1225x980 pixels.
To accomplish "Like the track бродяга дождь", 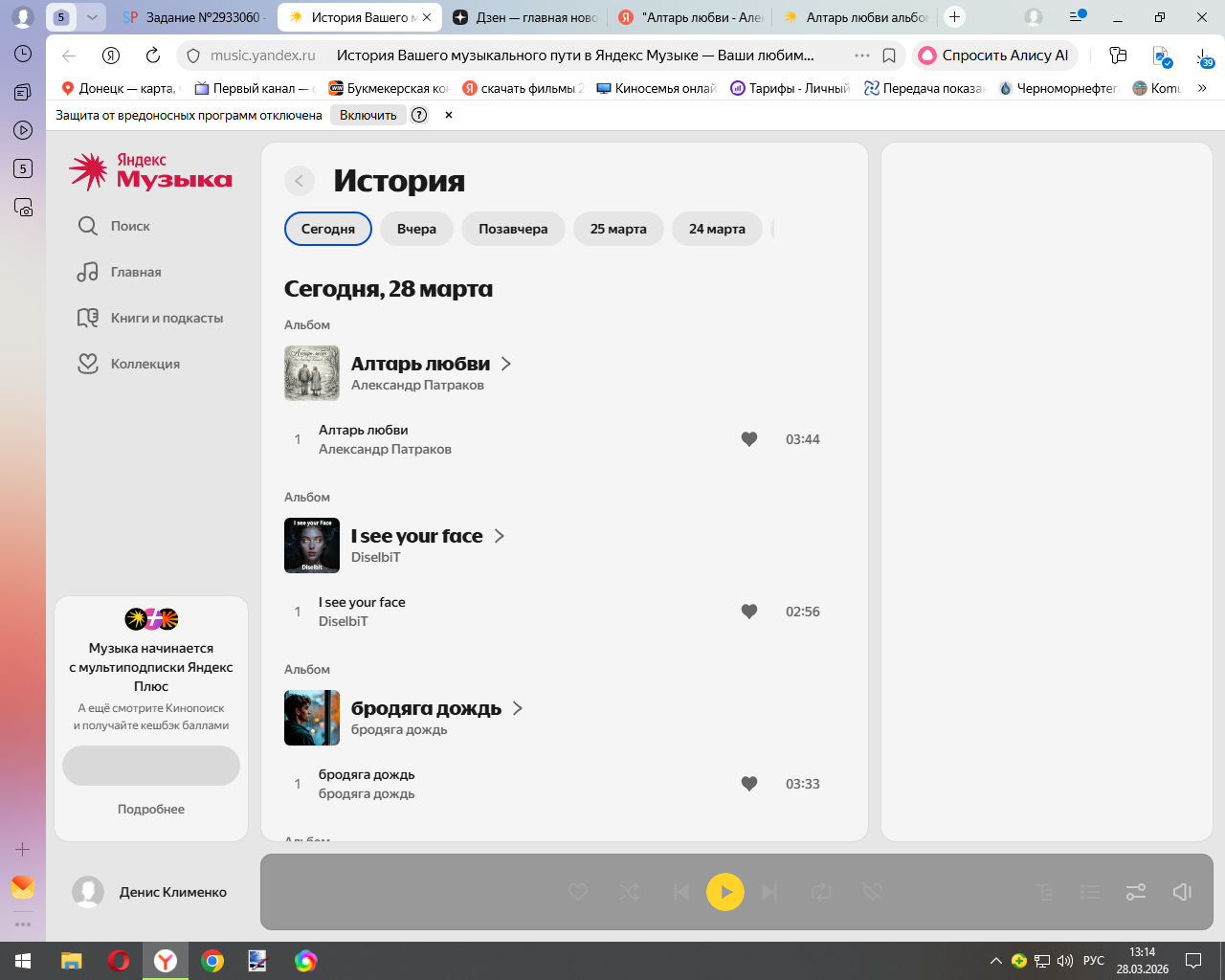I will pyautogui.click(x=749, y=784).
